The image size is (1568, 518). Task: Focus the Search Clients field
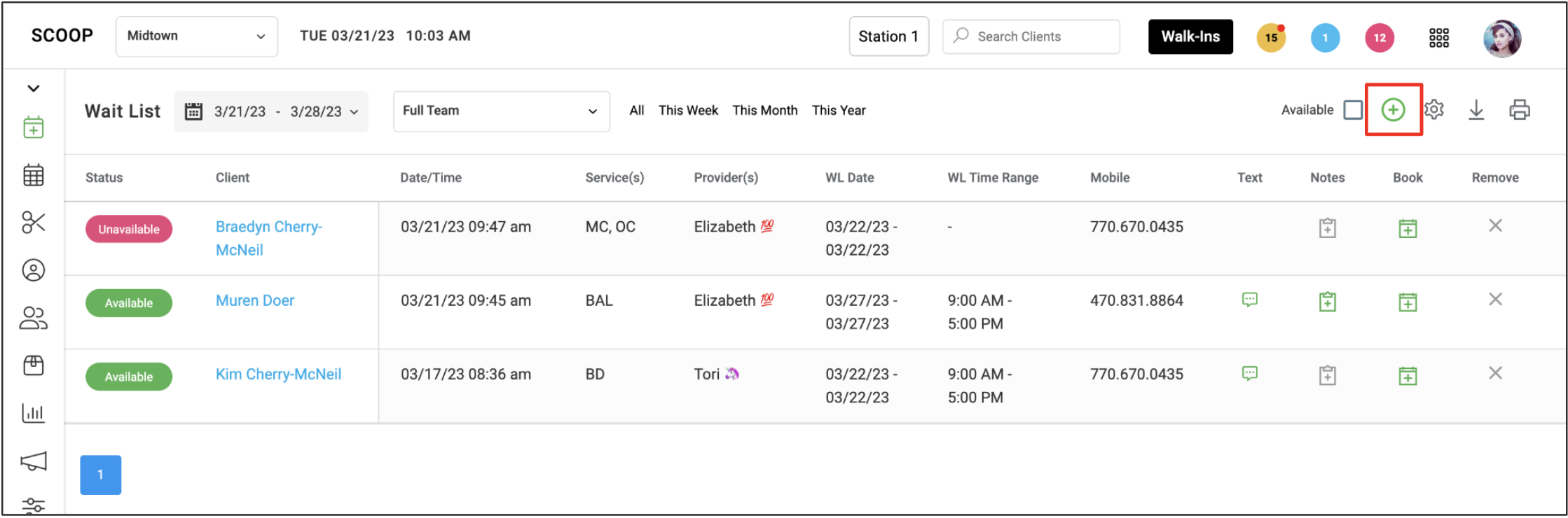(1031, 36)
